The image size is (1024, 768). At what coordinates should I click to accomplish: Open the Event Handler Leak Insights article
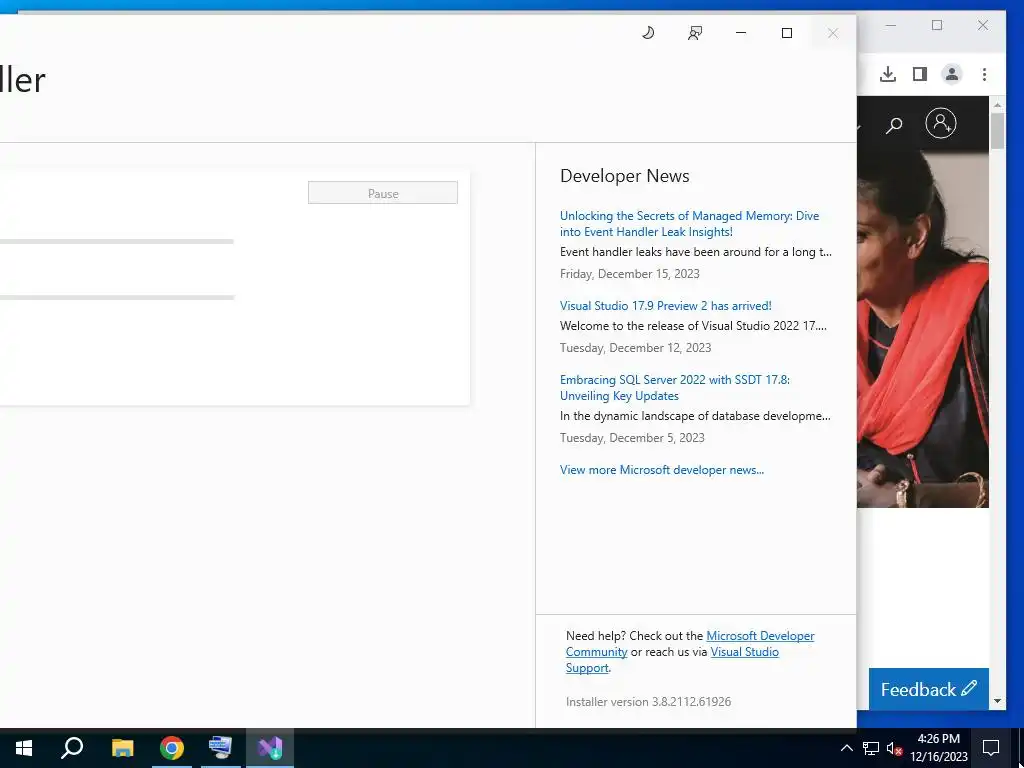point(689,223)
